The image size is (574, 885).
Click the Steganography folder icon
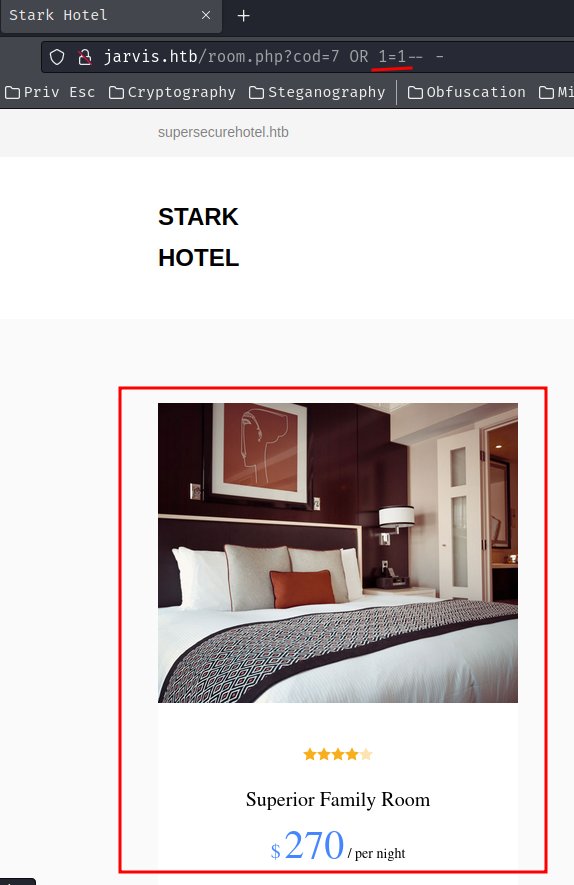[256, 92]
